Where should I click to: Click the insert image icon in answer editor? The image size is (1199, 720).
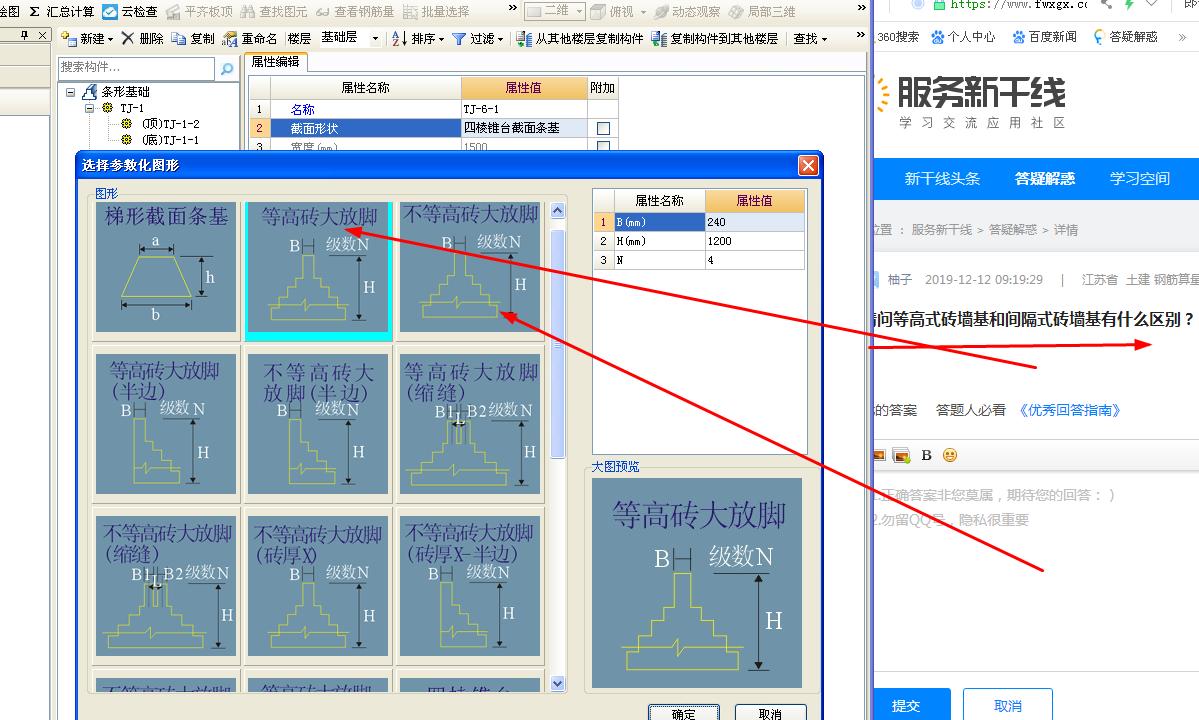[x=902, y=456]
